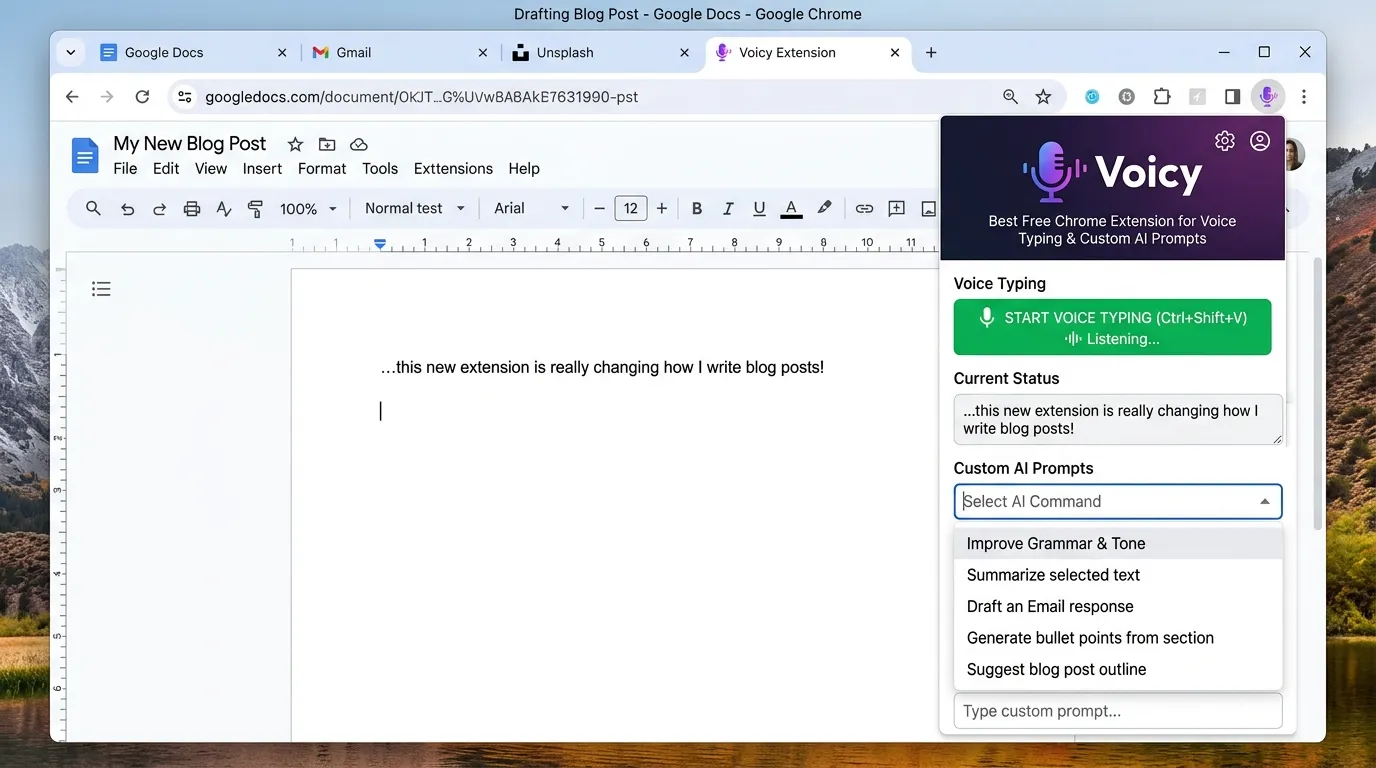Add a comment
Viewport: 1376px width, 768px height.
tap(897, 208)
